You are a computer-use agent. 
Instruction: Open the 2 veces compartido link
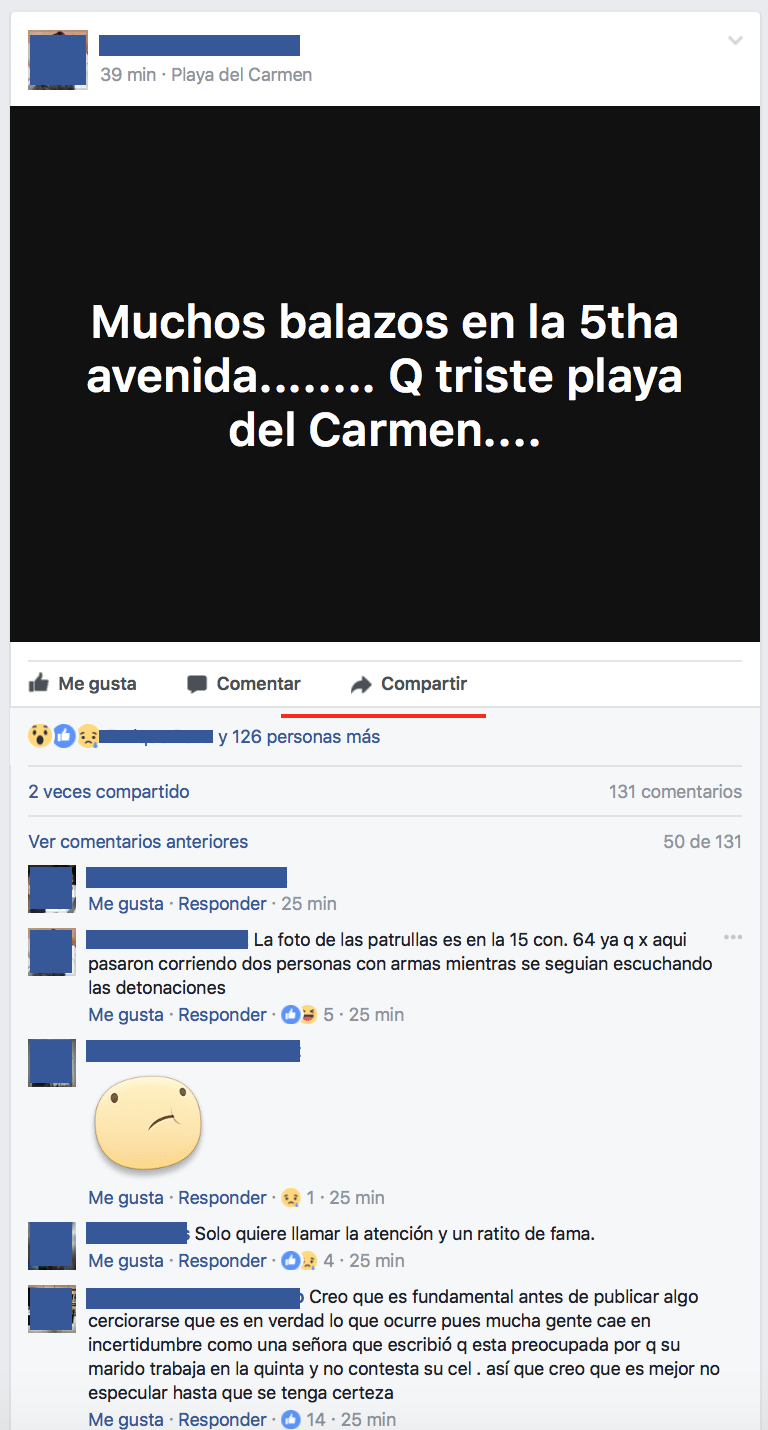(109, 792)
